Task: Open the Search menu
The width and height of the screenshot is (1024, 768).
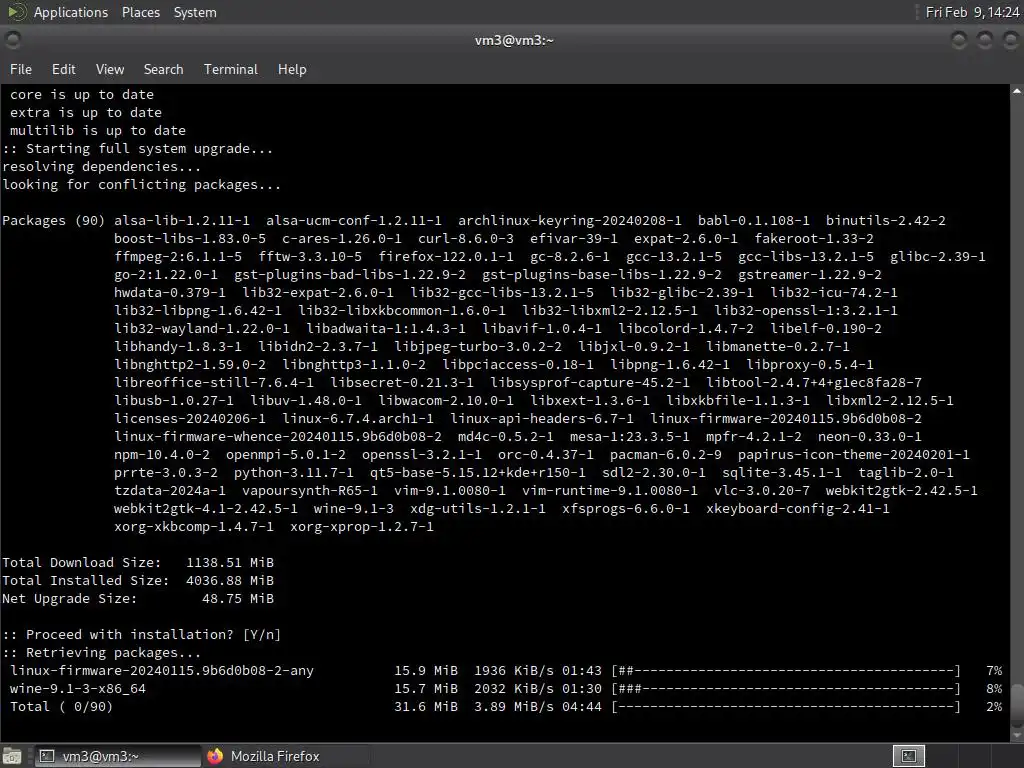Action: click(163, 69)
